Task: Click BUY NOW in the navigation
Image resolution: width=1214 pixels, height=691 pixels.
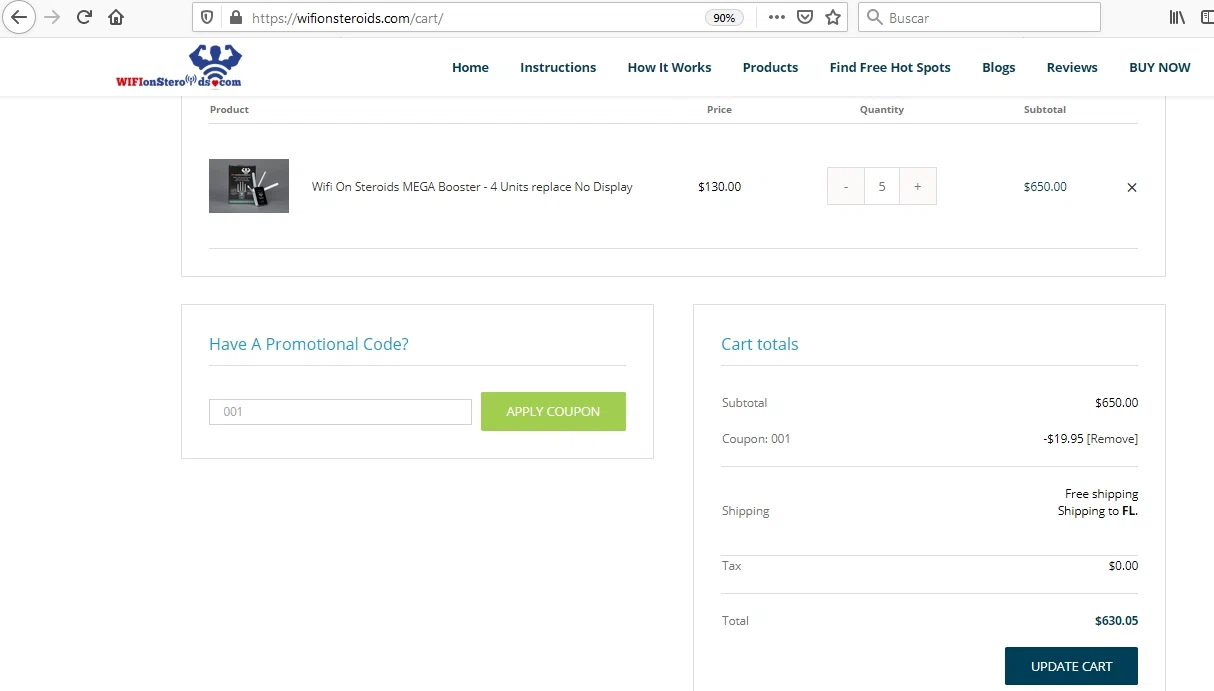Action: [x=1159, y=67]
